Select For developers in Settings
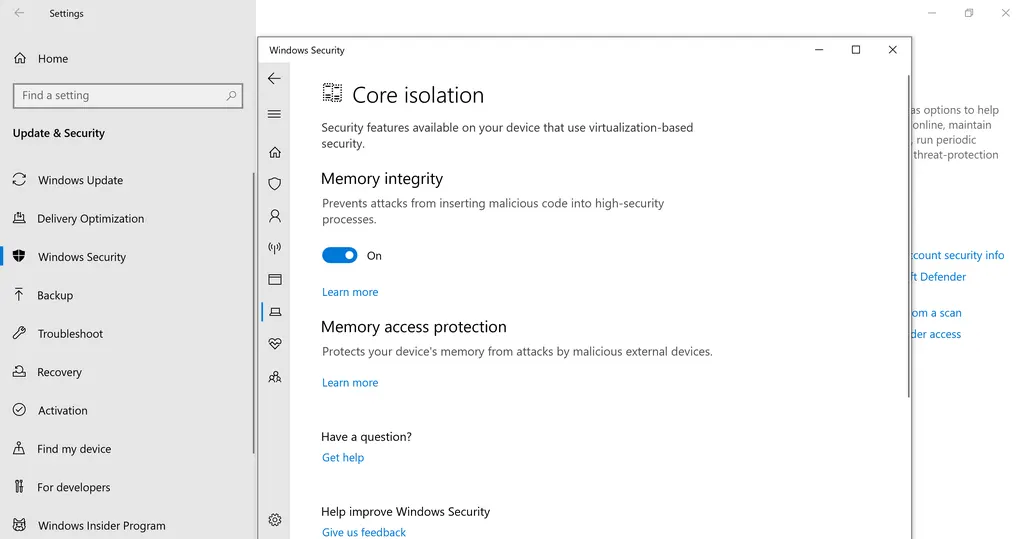Image resolution: width=1024 pixels, height=539 pixels. pos(74,487)
